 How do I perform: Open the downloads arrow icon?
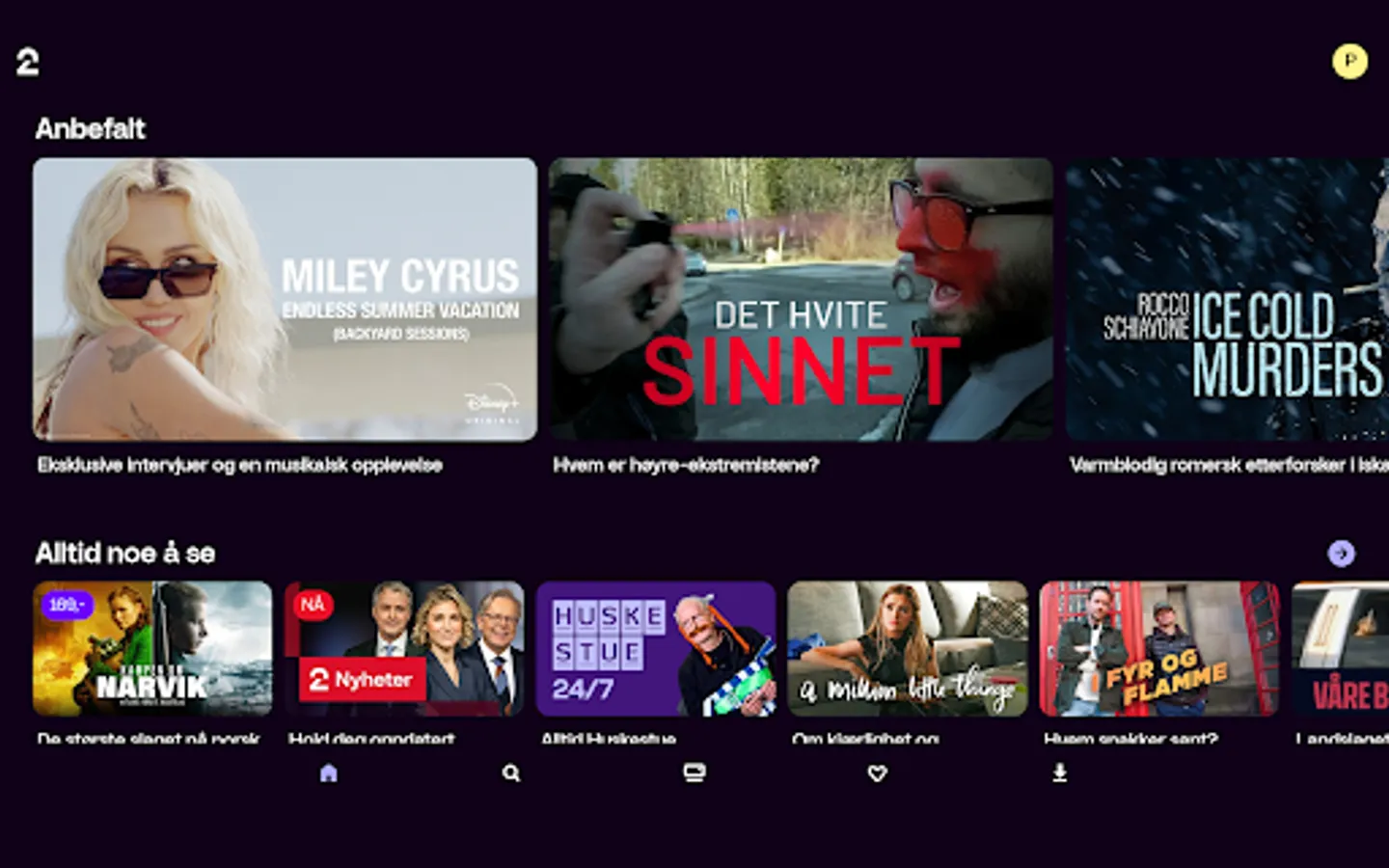pyautogui.click(x=1059, y=773)
